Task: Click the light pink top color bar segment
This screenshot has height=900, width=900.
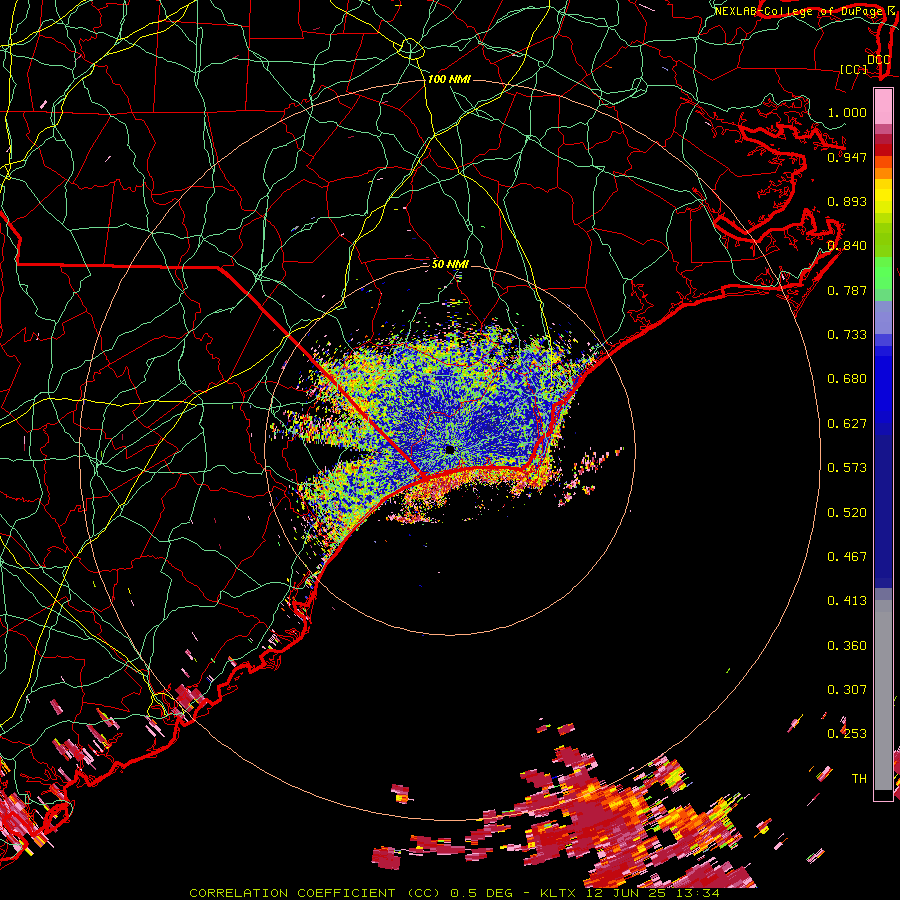Action: (x=883, y=106)
